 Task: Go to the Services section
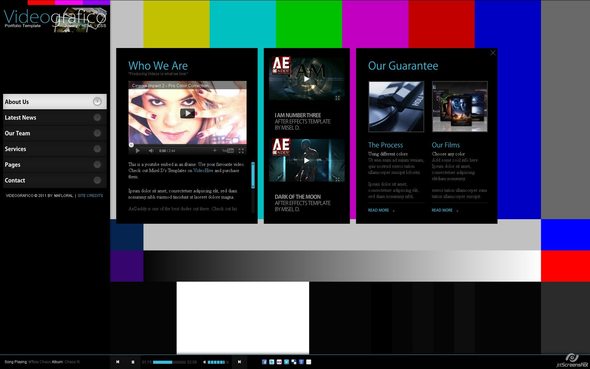[55, 149]
